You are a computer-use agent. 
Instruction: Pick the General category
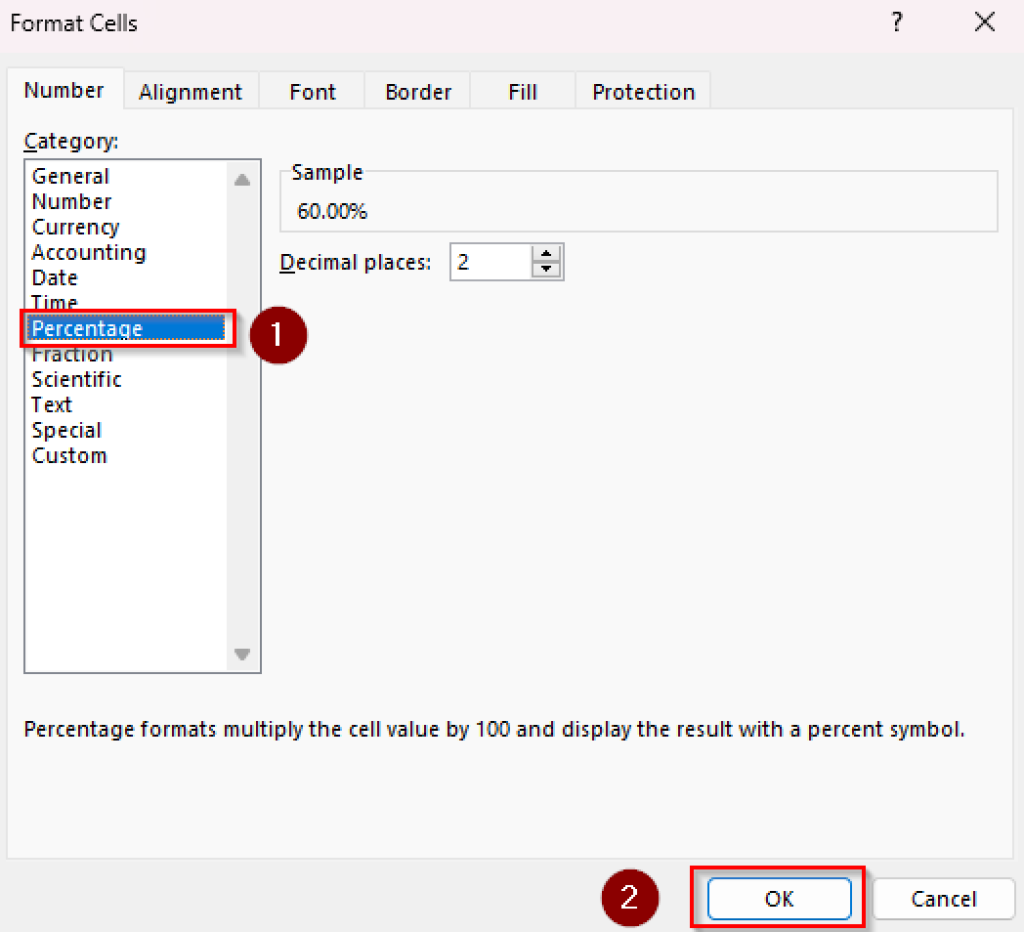70,175
